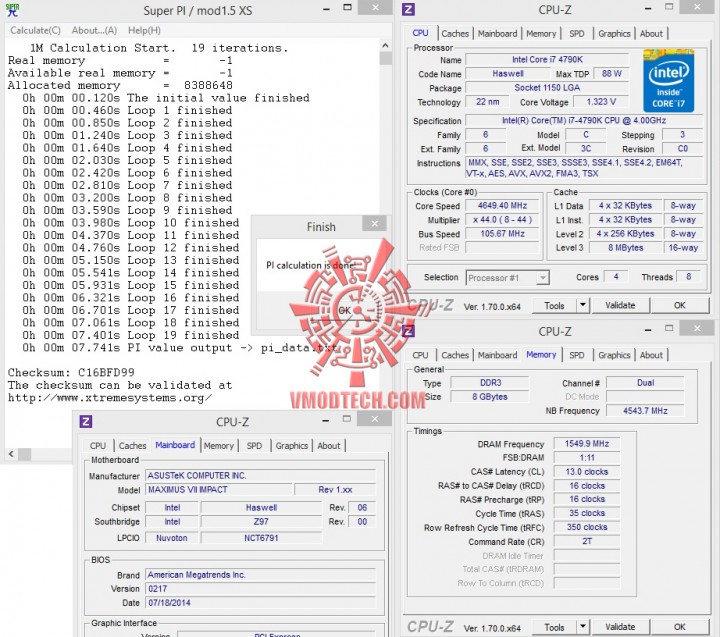Click the Bus Speed value 105.67 MHz
Viewport: 720px width, 637px height.
502,233
